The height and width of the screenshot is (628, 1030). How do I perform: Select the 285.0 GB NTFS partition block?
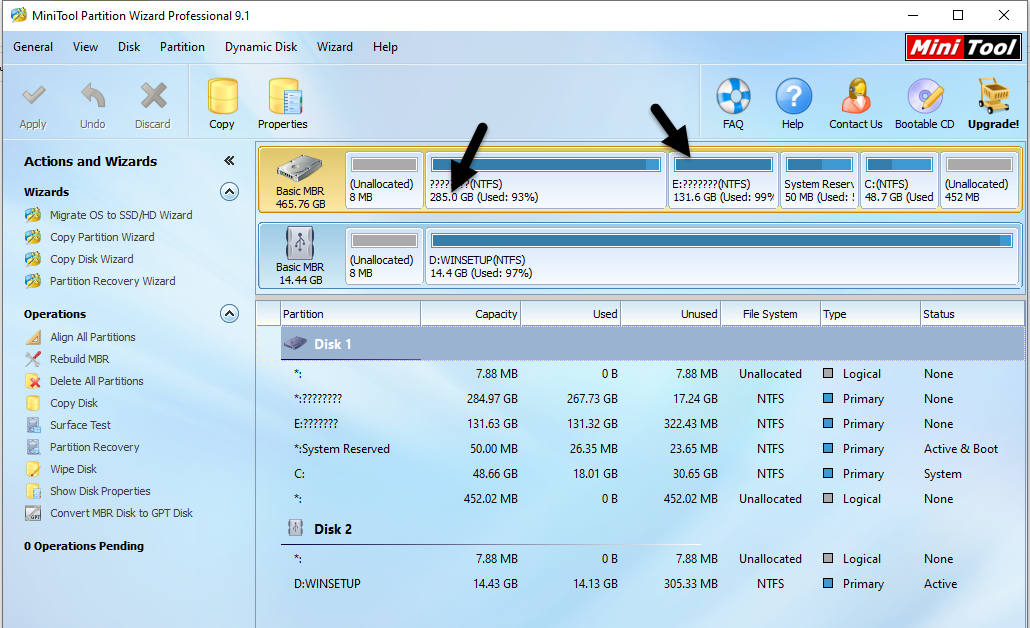[x=546, y=179]
